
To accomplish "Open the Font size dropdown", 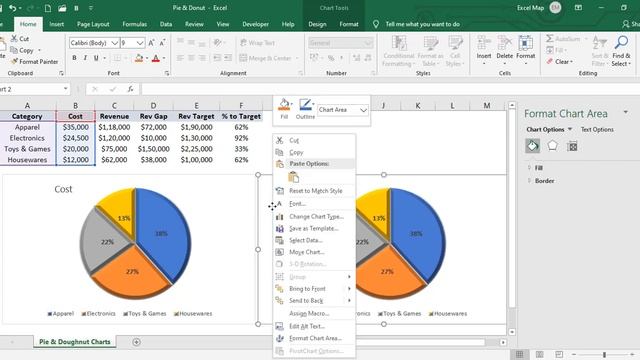I will point(140,43).
